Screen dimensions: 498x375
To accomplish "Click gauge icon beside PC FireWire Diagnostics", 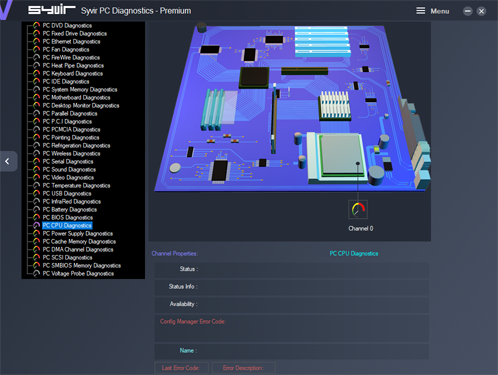I will coord(36,57).
